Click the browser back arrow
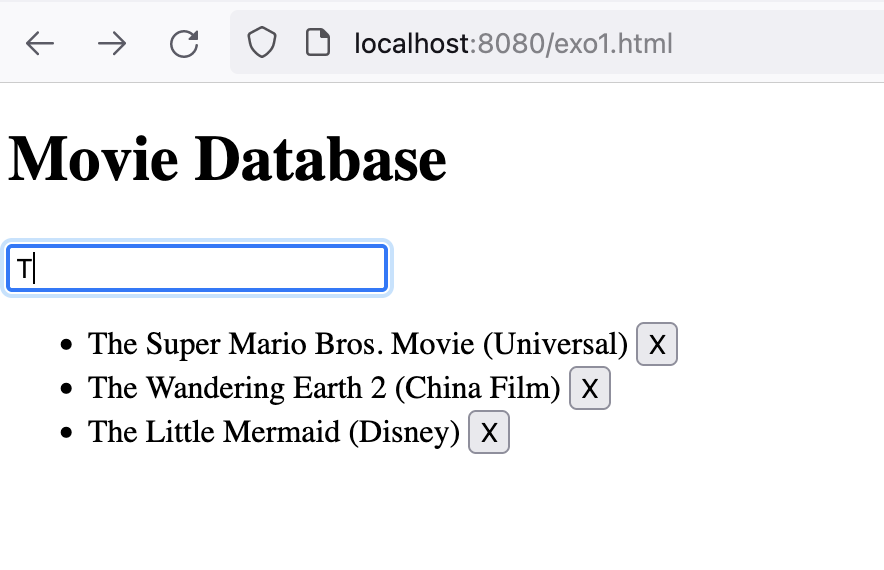Viewport: 884px width, 570px height. coord(40,44)
